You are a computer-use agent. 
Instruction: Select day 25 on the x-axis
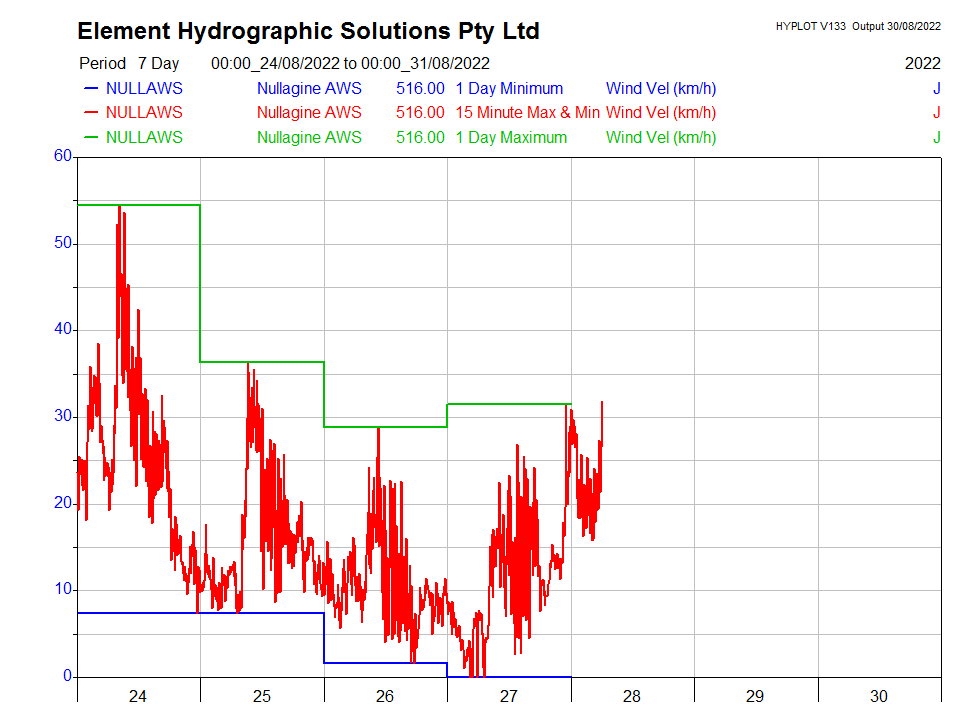[x=261, y=696]
